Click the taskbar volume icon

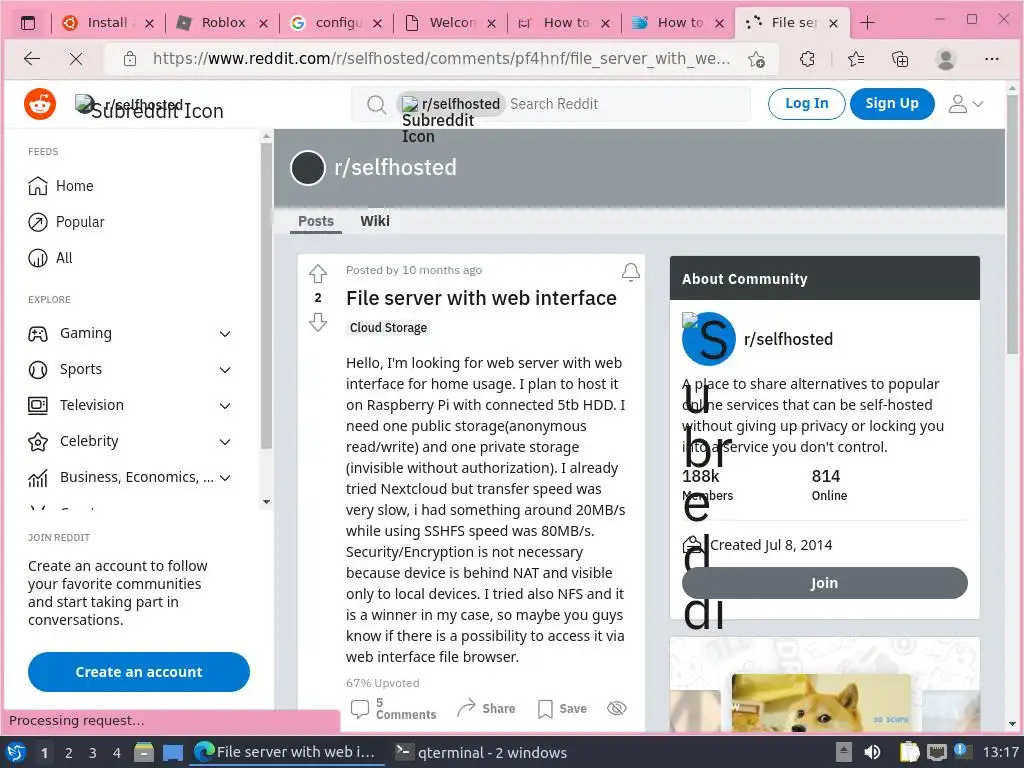[x=872, y=752]
